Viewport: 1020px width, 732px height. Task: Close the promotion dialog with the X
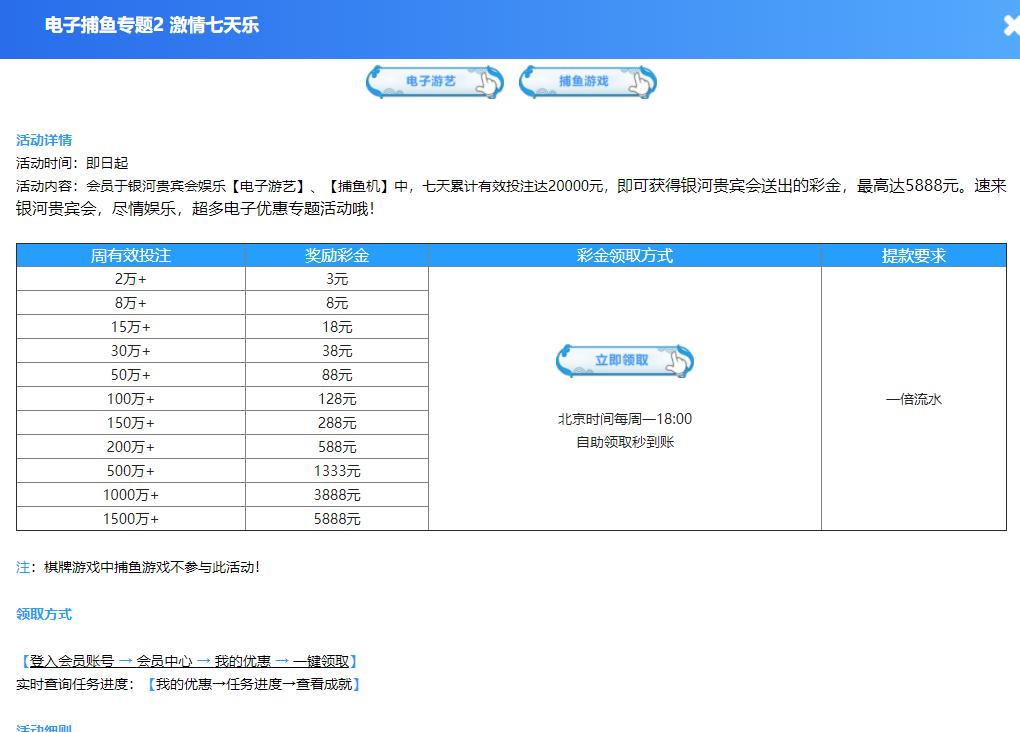click(x=1011, y=25)
